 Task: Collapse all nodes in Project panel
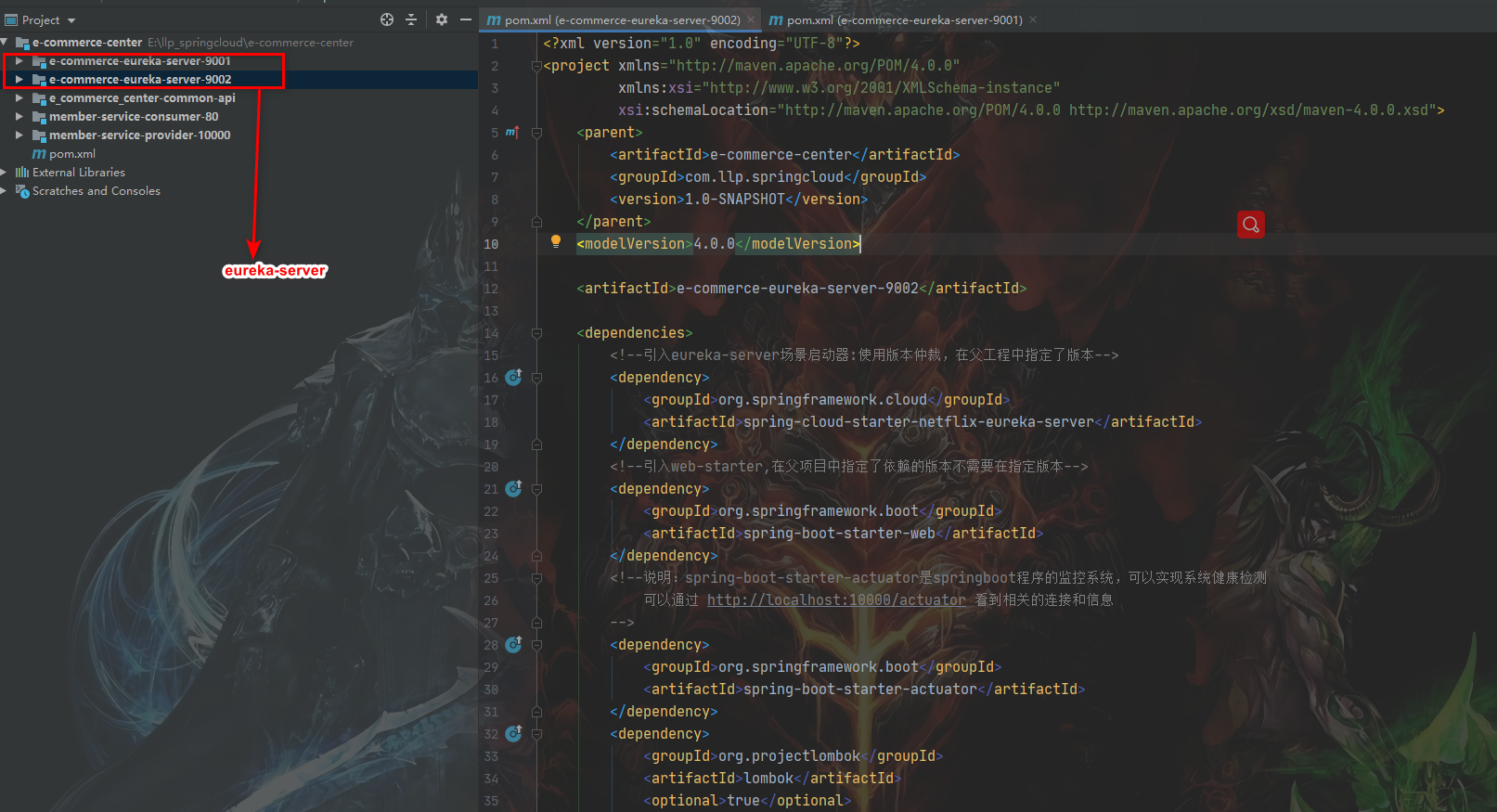pos(411,19)
